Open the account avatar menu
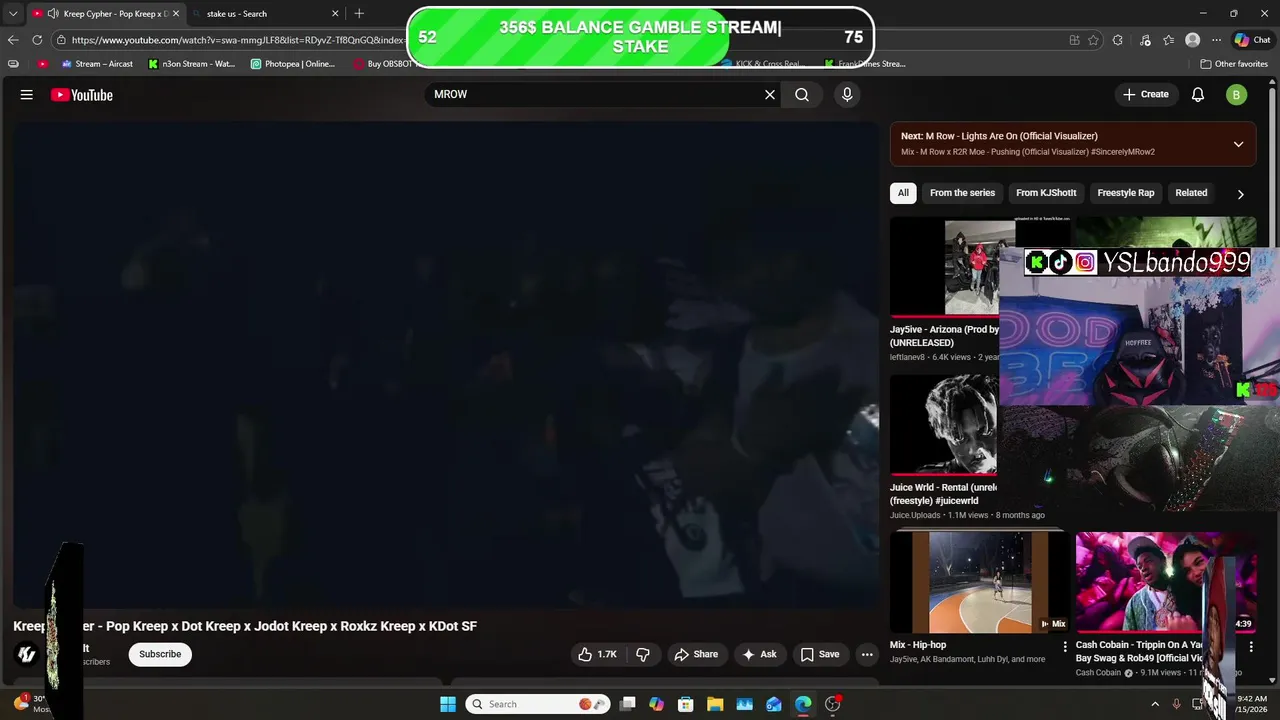The height and width of the screenshot is (720, 1280). (x=1236, y=95)
